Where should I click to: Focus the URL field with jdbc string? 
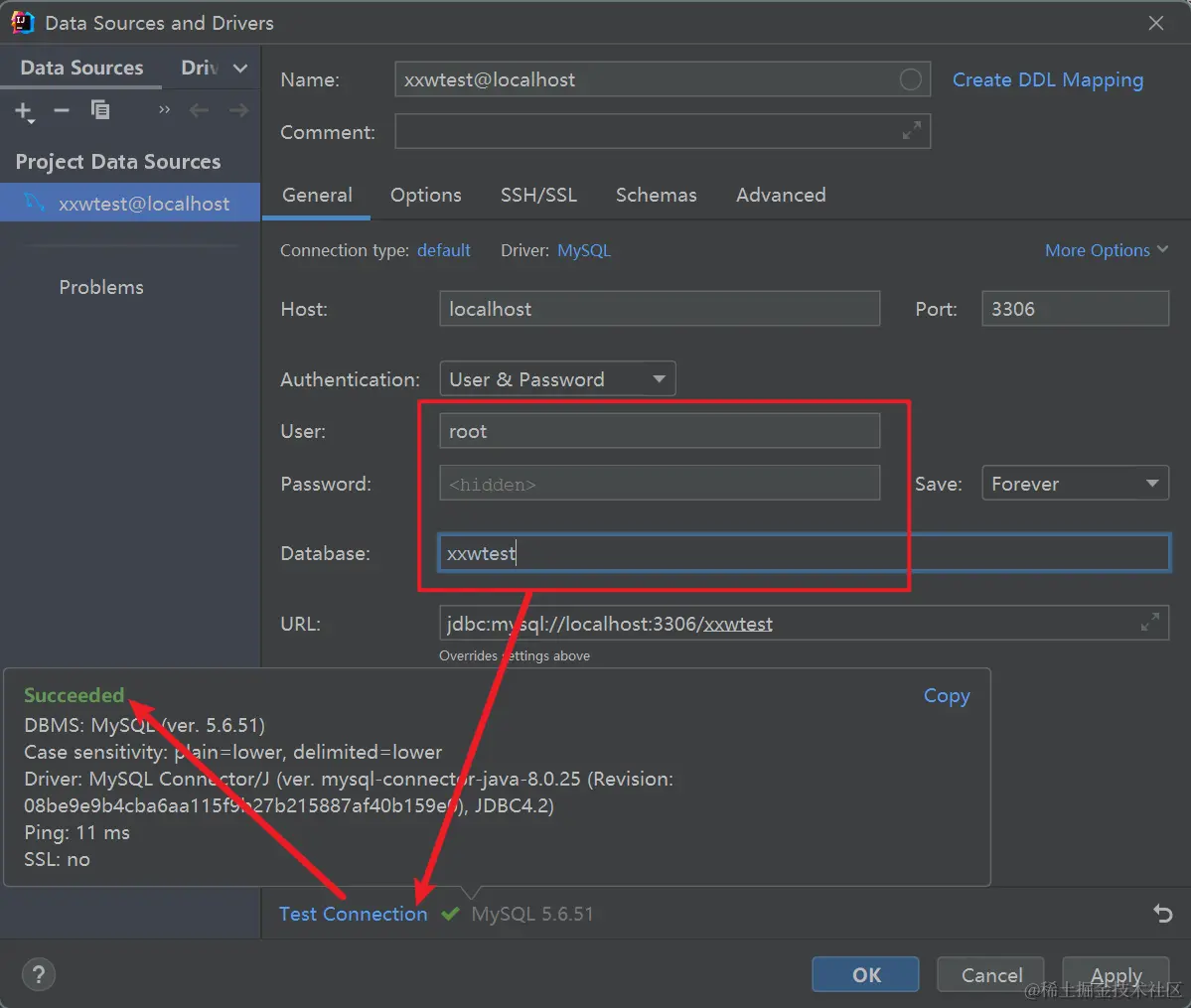(x=804, y=623)
